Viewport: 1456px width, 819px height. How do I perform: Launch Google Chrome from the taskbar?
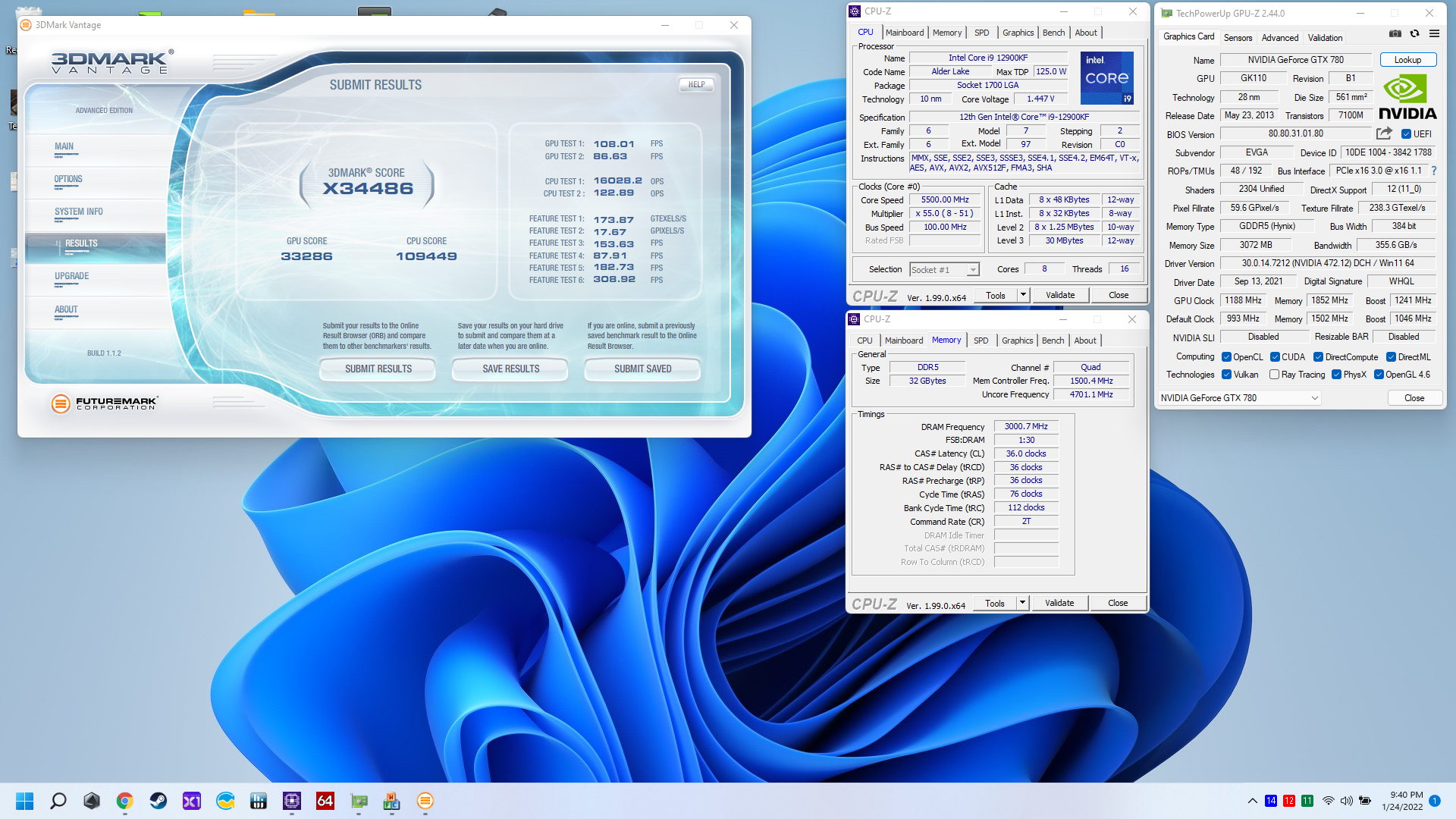[124, 801]
